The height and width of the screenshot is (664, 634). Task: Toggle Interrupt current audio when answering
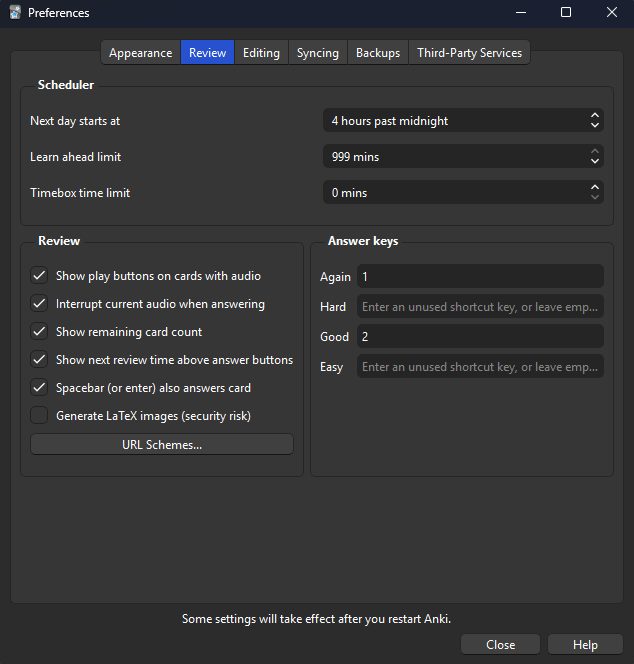(x=39, y=304)
